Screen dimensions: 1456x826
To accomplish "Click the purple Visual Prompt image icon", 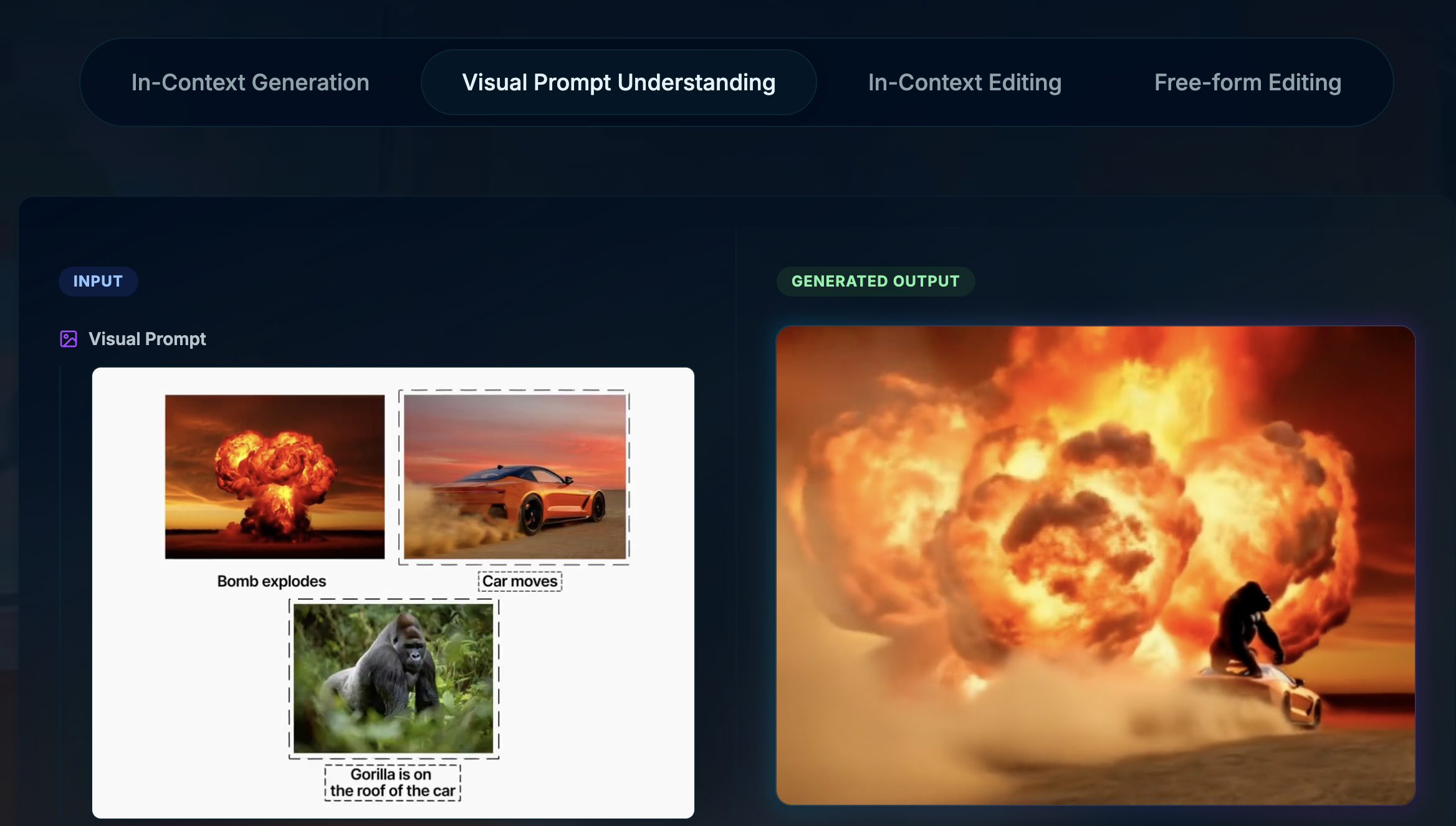I will [x=69, y=338].
